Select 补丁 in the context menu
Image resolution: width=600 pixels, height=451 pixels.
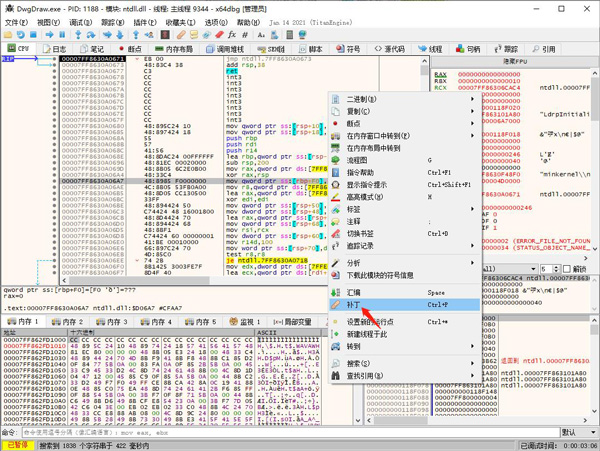tap(405, 305)
